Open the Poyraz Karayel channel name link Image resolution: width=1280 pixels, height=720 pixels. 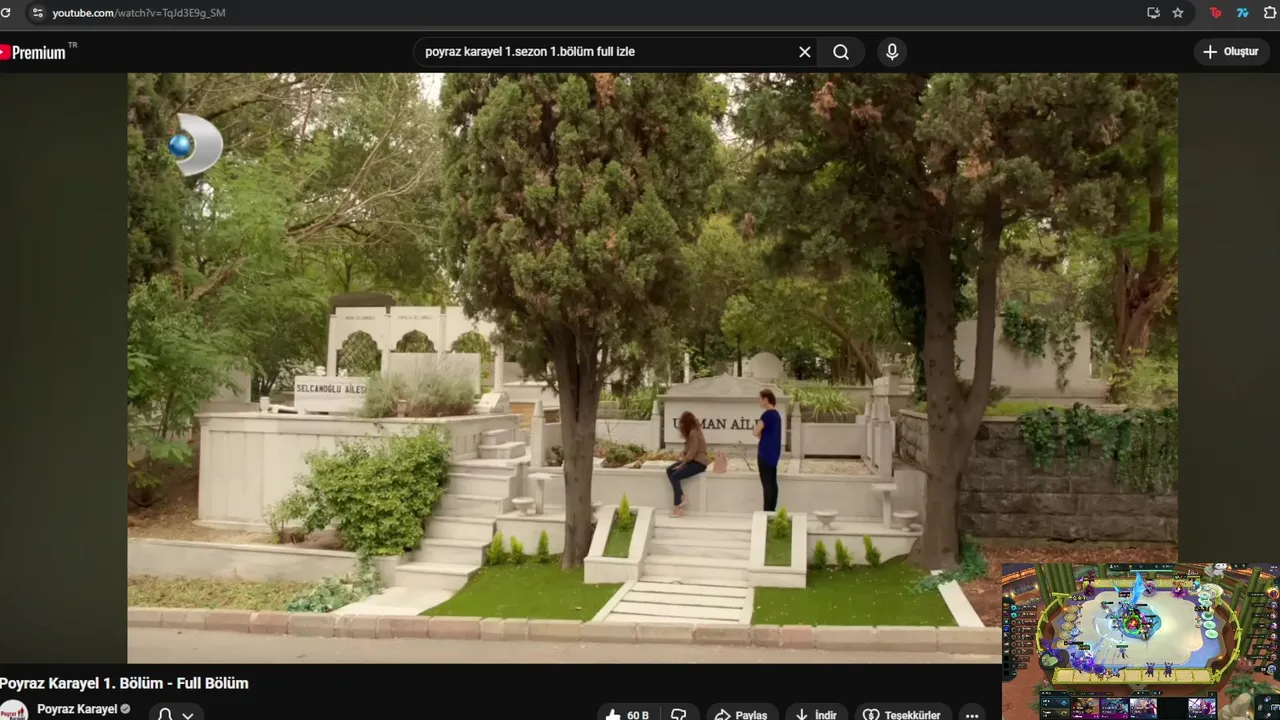[x=77, y=709]
